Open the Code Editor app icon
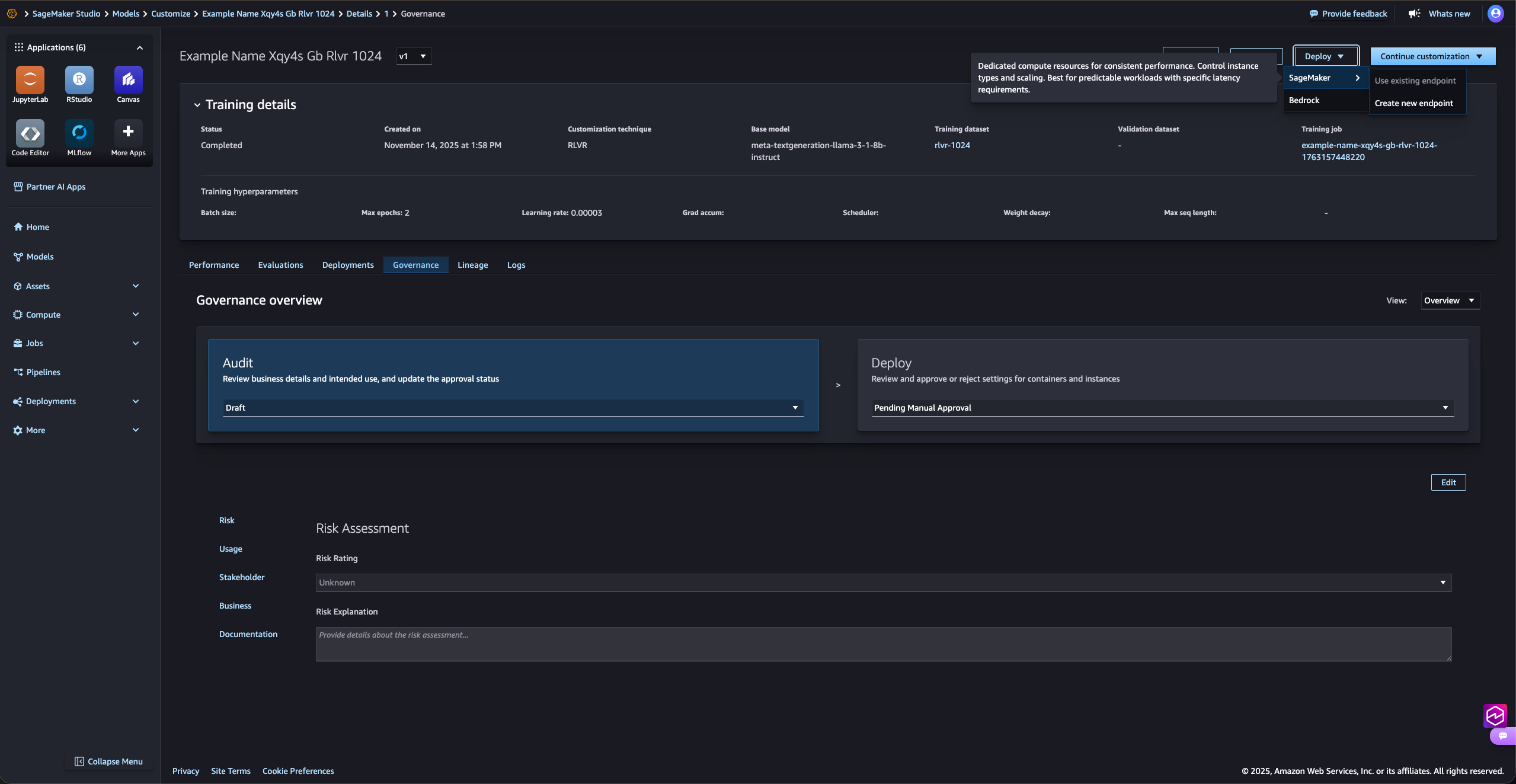Image resolution: width=1516 pixels, height=784 pixels. (30, 133)
